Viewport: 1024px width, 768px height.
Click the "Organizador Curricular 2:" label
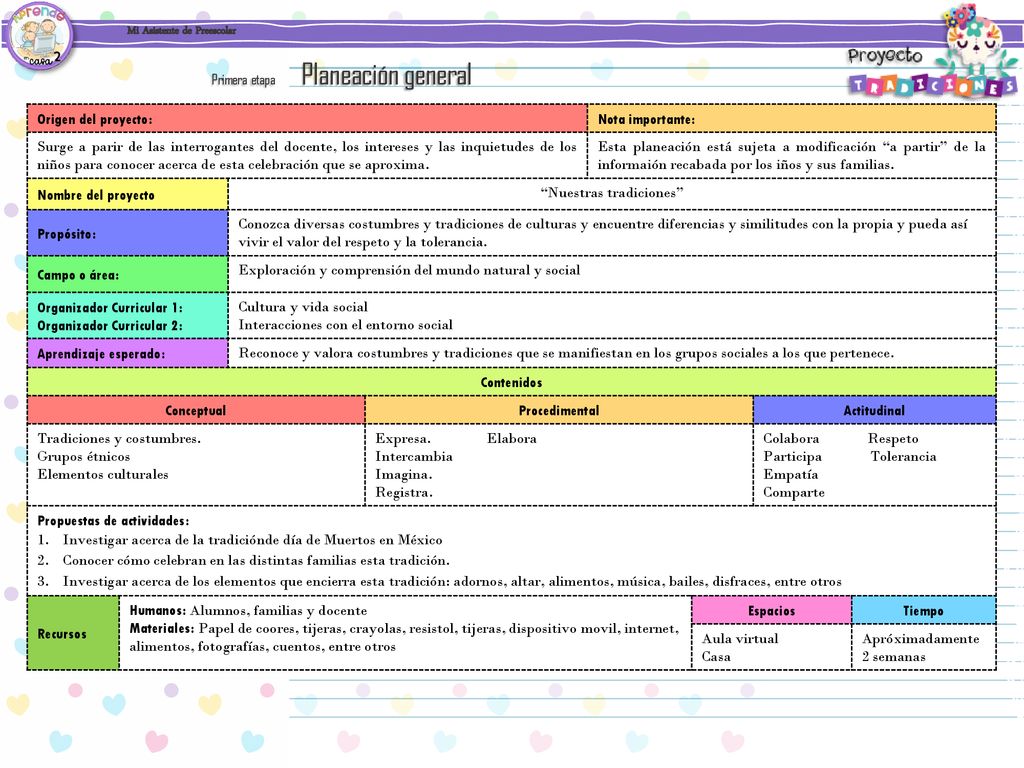(110, 325)
